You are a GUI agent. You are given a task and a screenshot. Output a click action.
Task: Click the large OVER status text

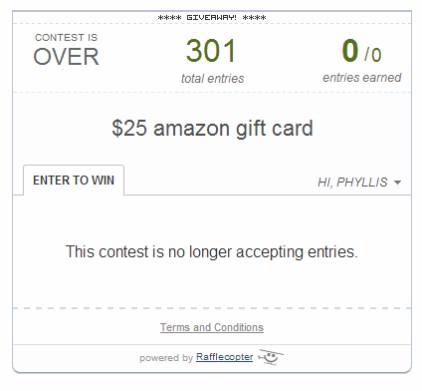(x=66, y=57)
